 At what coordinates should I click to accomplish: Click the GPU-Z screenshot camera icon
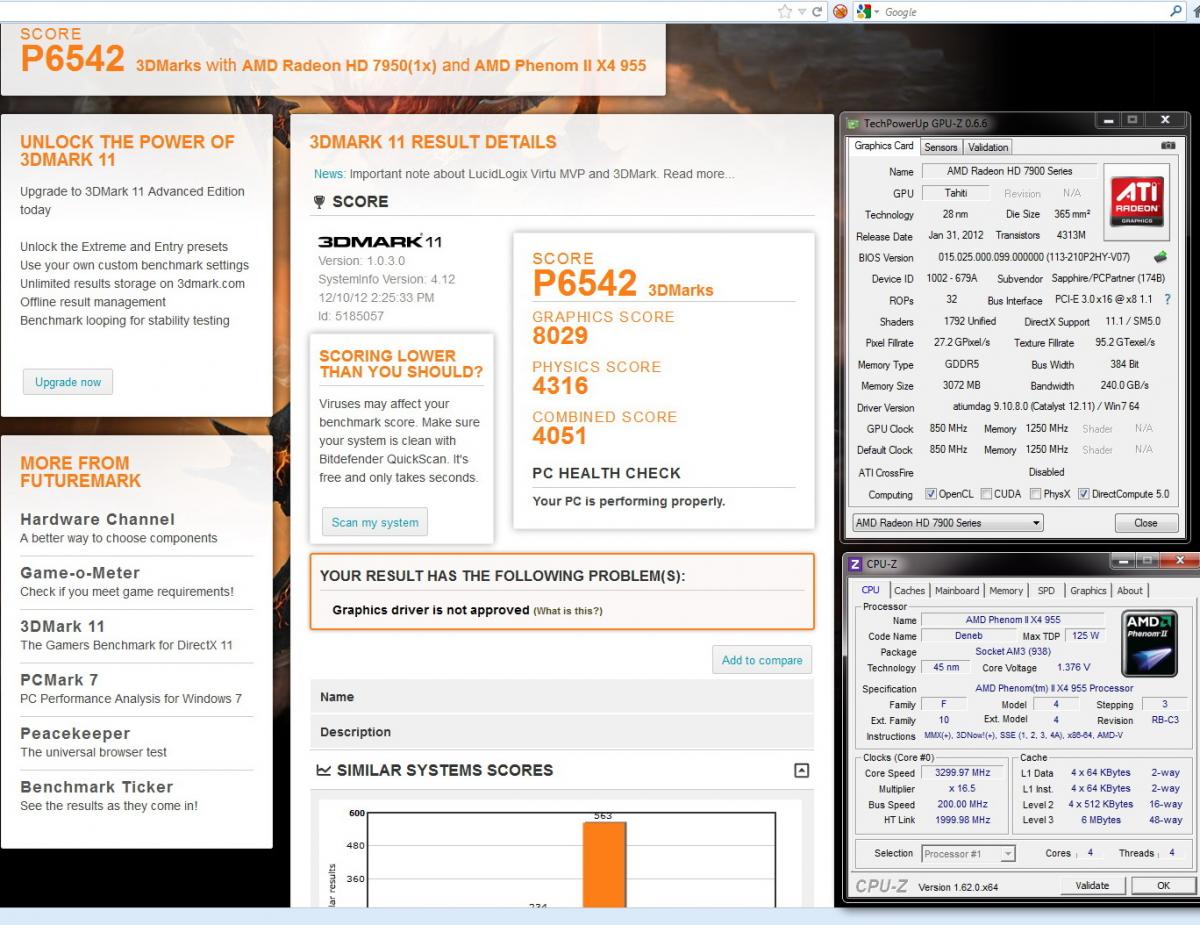tap(1168, 146)
